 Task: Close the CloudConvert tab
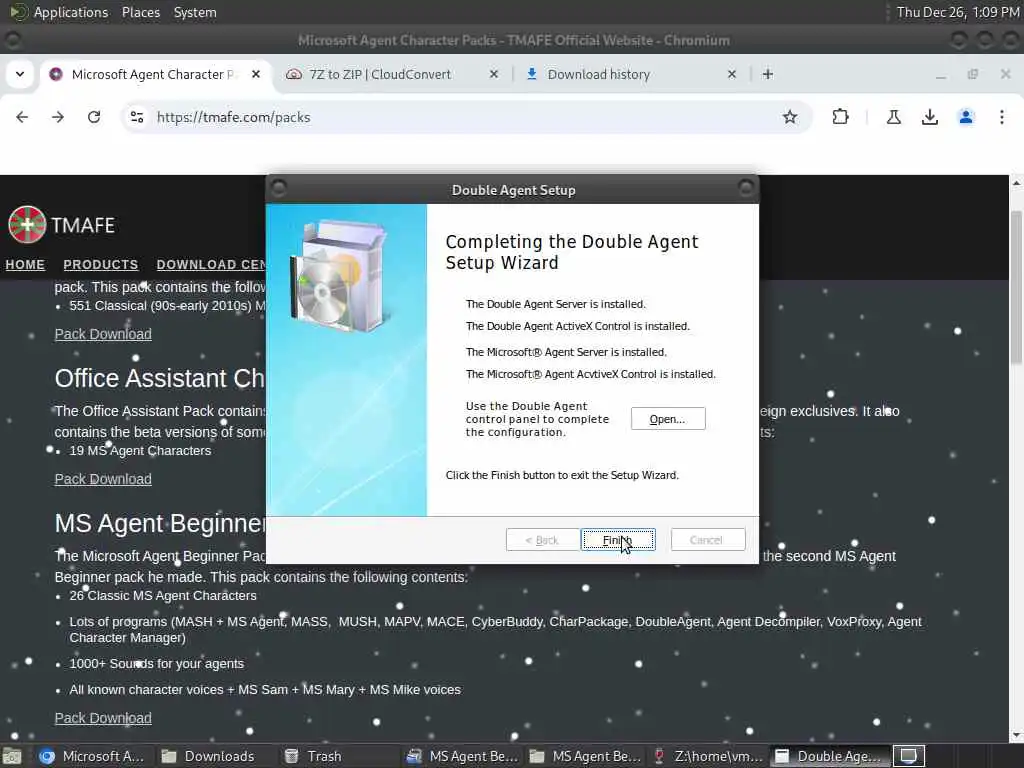pos(494,74)
